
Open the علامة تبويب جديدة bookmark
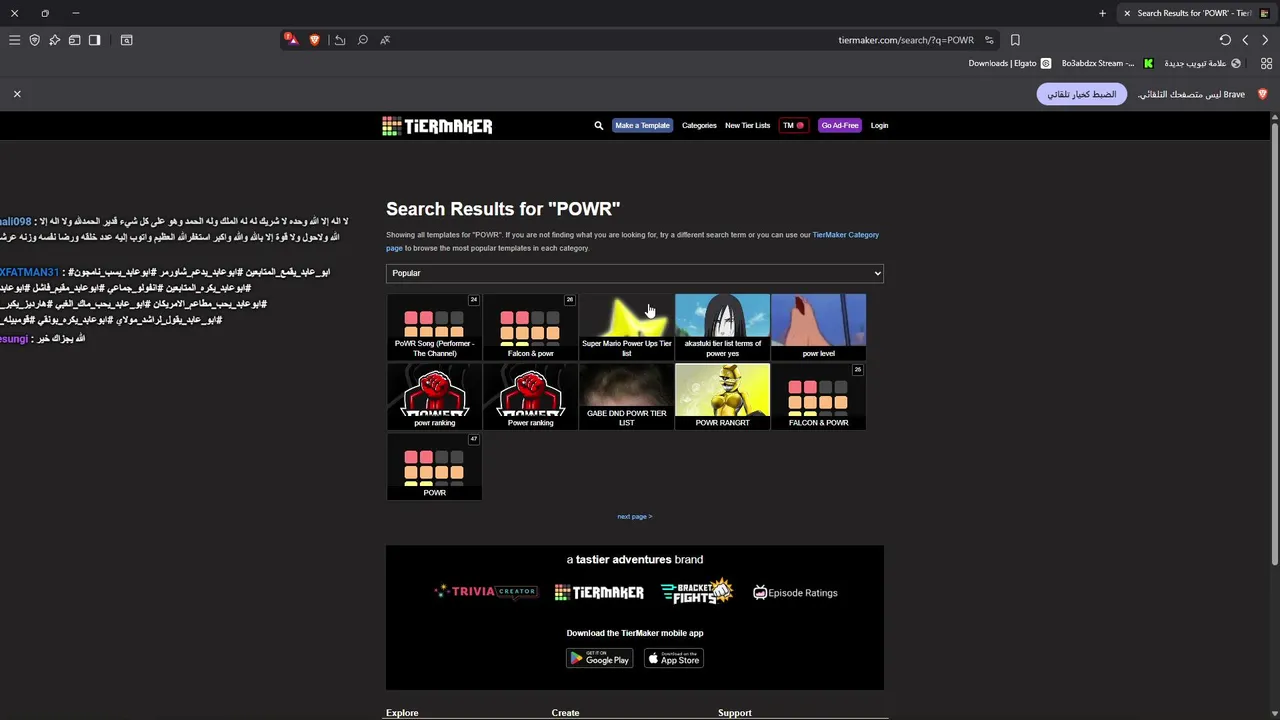click(x=1202, y=63)
